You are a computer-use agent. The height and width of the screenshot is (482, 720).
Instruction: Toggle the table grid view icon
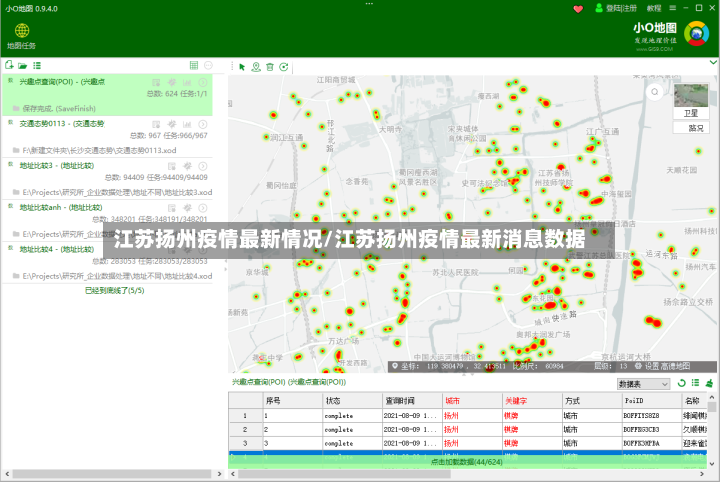194,65
